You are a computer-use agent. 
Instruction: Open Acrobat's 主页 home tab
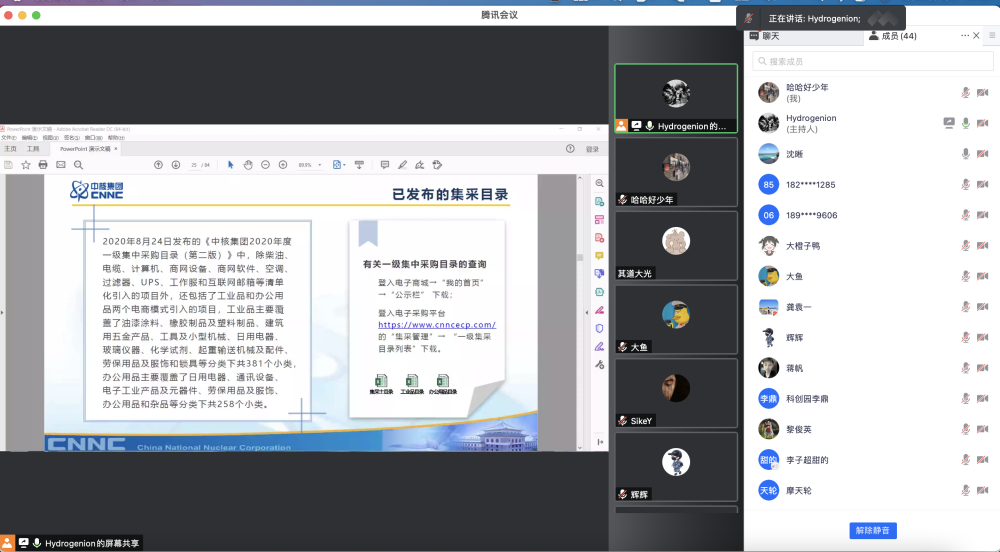[x=10, y=149]
